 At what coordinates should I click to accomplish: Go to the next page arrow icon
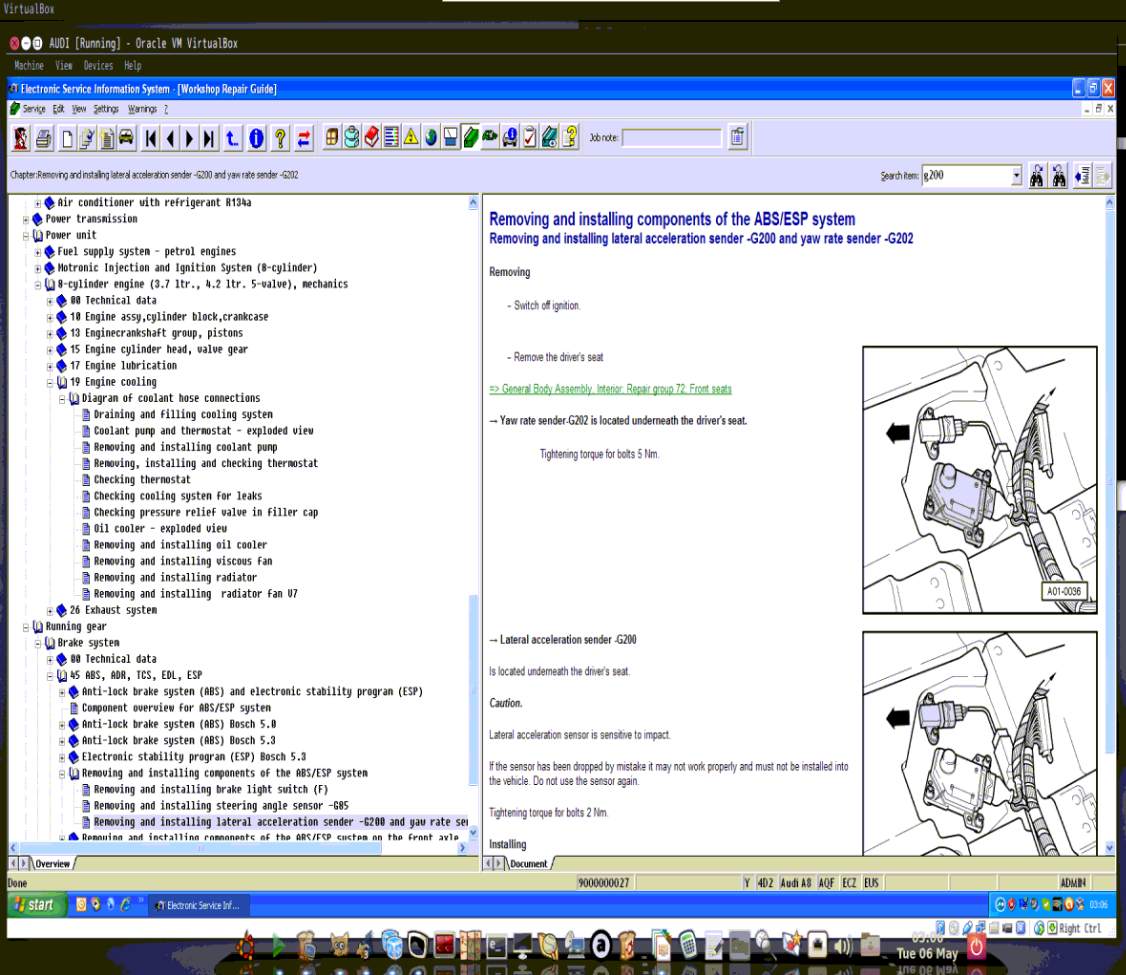point(190,138)
